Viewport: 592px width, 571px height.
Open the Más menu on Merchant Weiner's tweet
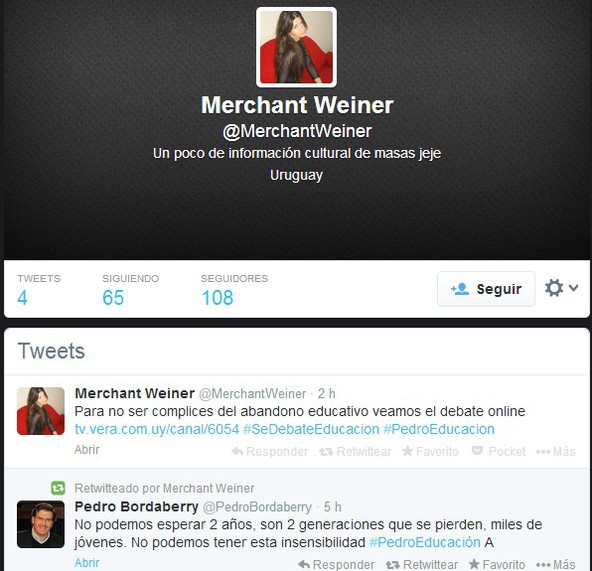556,451
